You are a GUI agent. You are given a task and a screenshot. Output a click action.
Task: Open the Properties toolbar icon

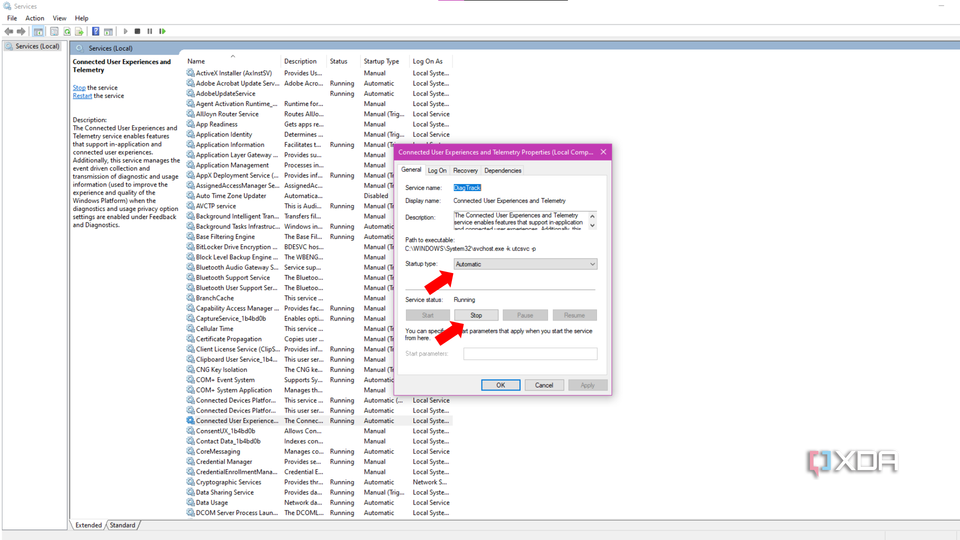(x=54, y=31)
